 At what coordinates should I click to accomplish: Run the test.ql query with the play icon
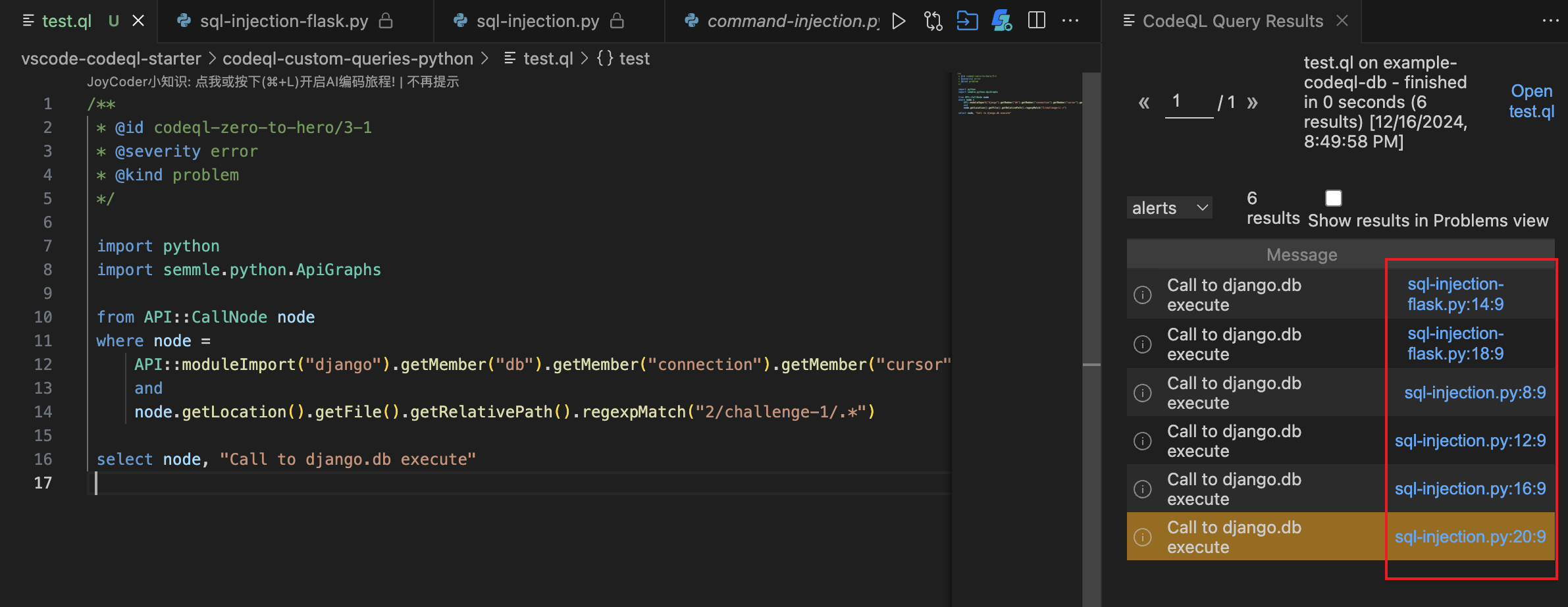[899, 20]
